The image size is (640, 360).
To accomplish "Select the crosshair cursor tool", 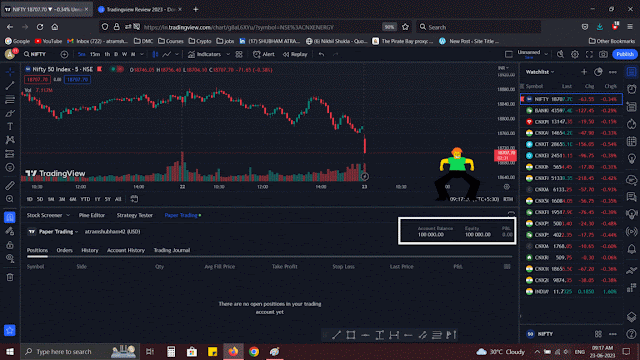I will [10, 72].
